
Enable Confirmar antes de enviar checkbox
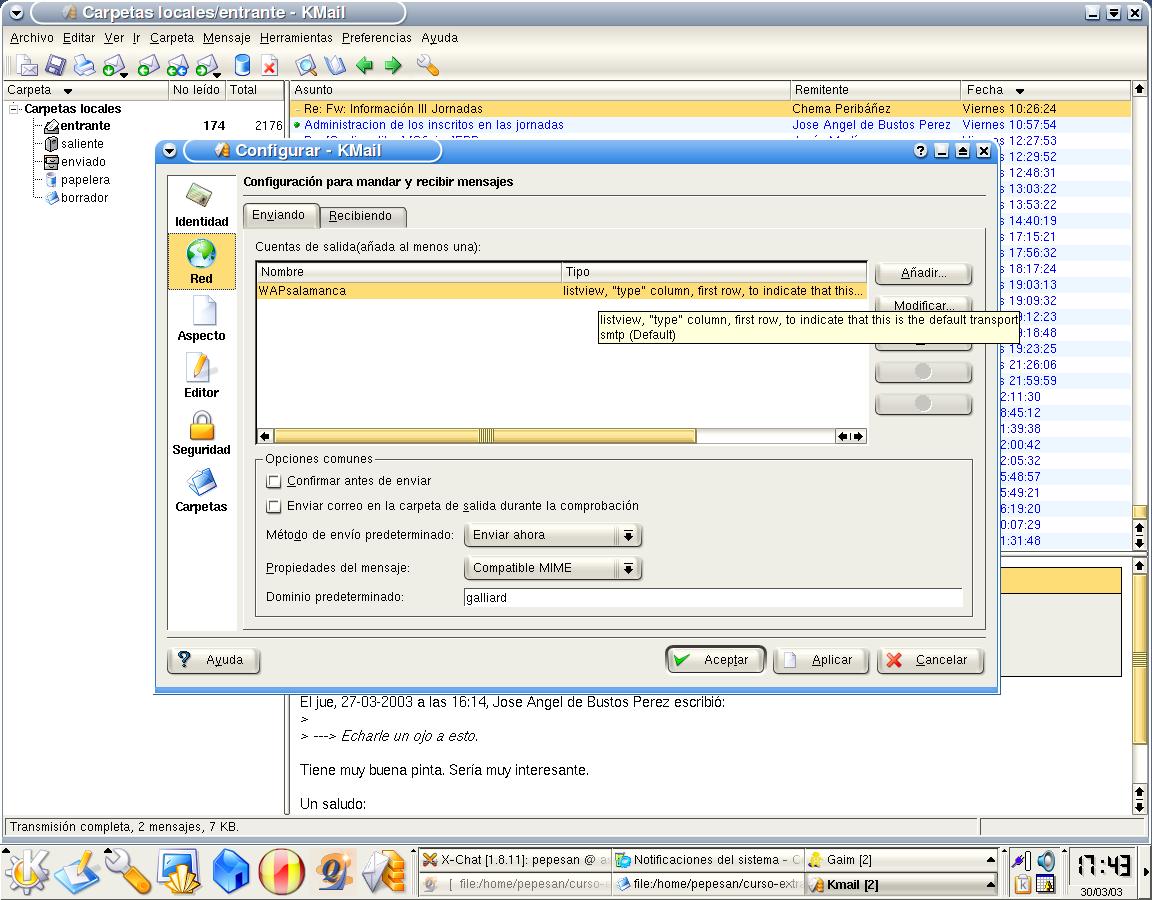pyautogui.click(x=274, y=481)
